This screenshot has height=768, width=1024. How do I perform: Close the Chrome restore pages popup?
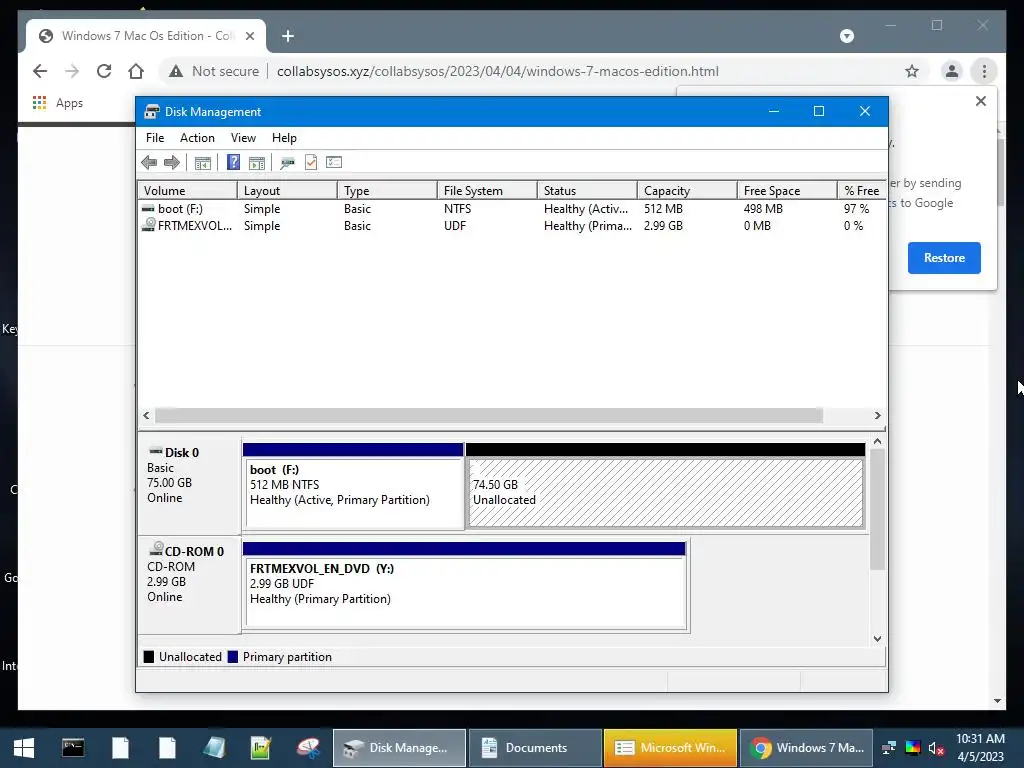pos(981,101)
